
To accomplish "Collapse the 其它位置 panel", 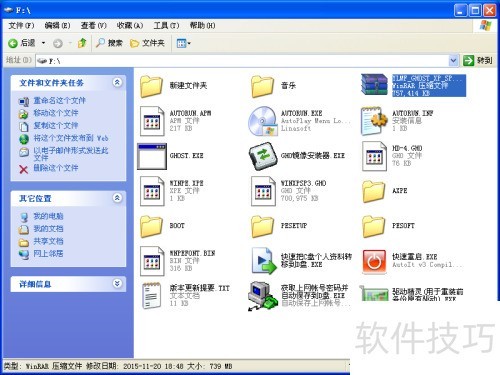I will pos(117,198).
